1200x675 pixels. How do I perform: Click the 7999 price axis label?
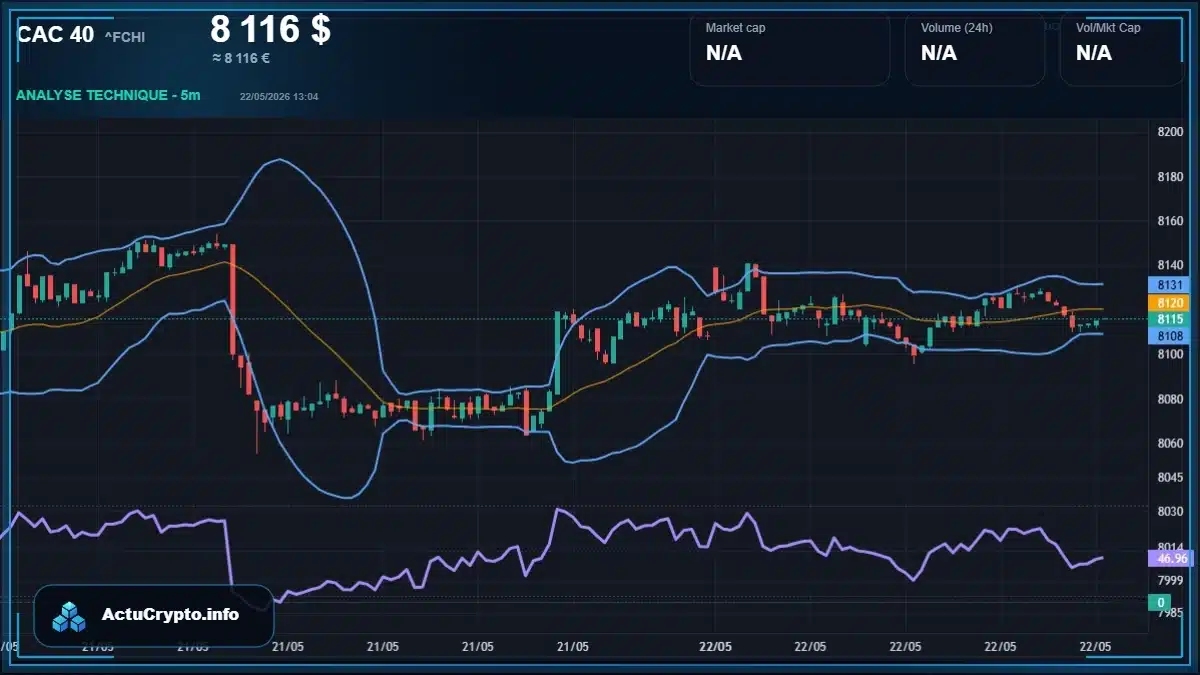tap(1170, 580)
